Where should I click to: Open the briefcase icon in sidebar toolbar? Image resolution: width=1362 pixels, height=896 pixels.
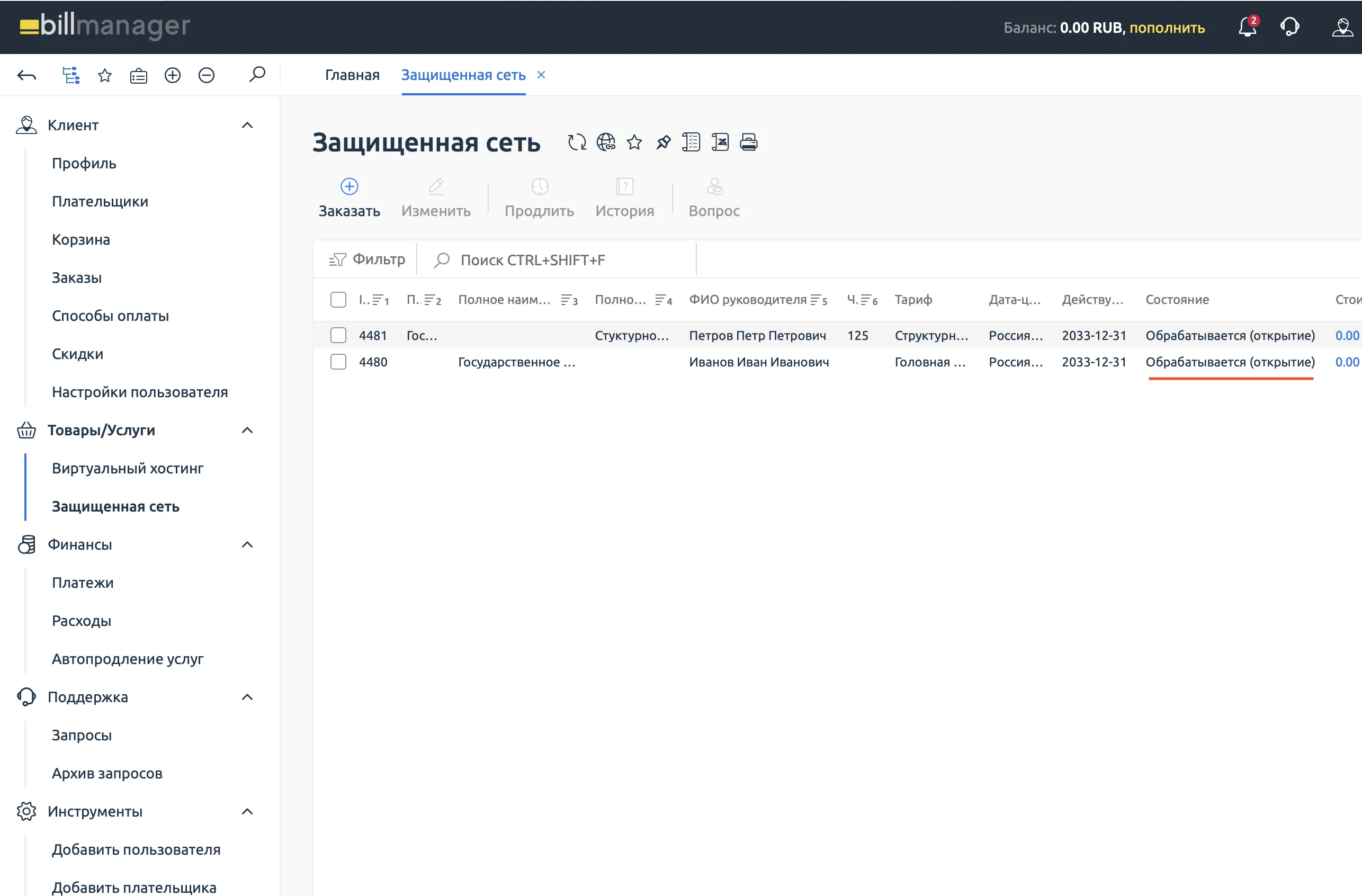[x=139, y=76]
